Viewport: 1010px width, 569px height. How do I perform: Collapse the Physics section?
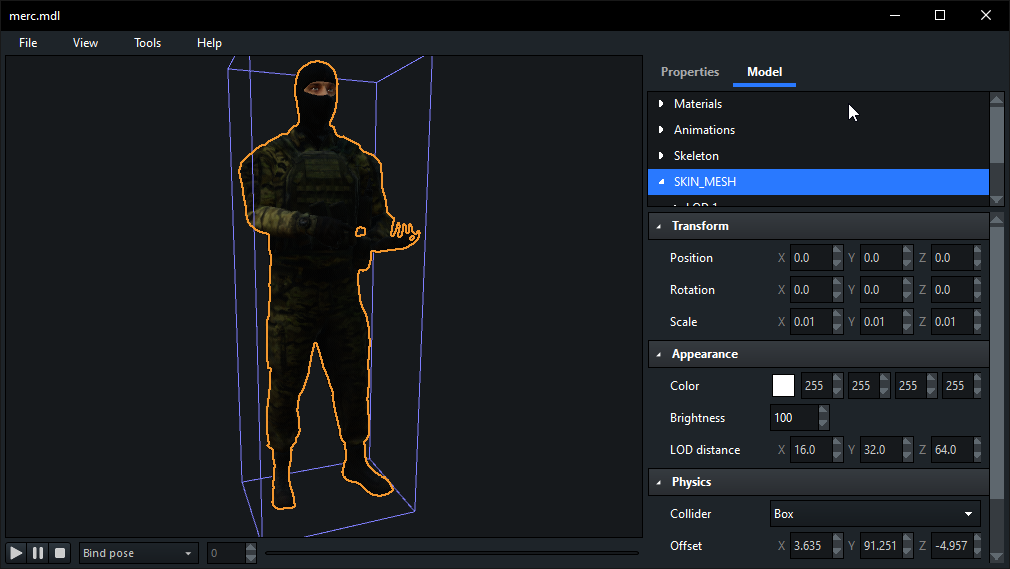pyautogui.click(x=659, y=482)
